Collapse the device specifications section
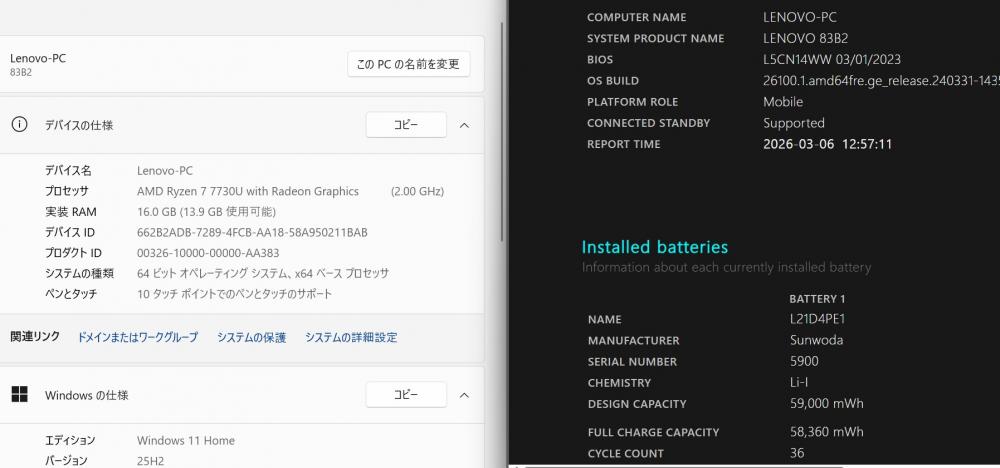The image size is (1000, 468). [x=464, y=125]
